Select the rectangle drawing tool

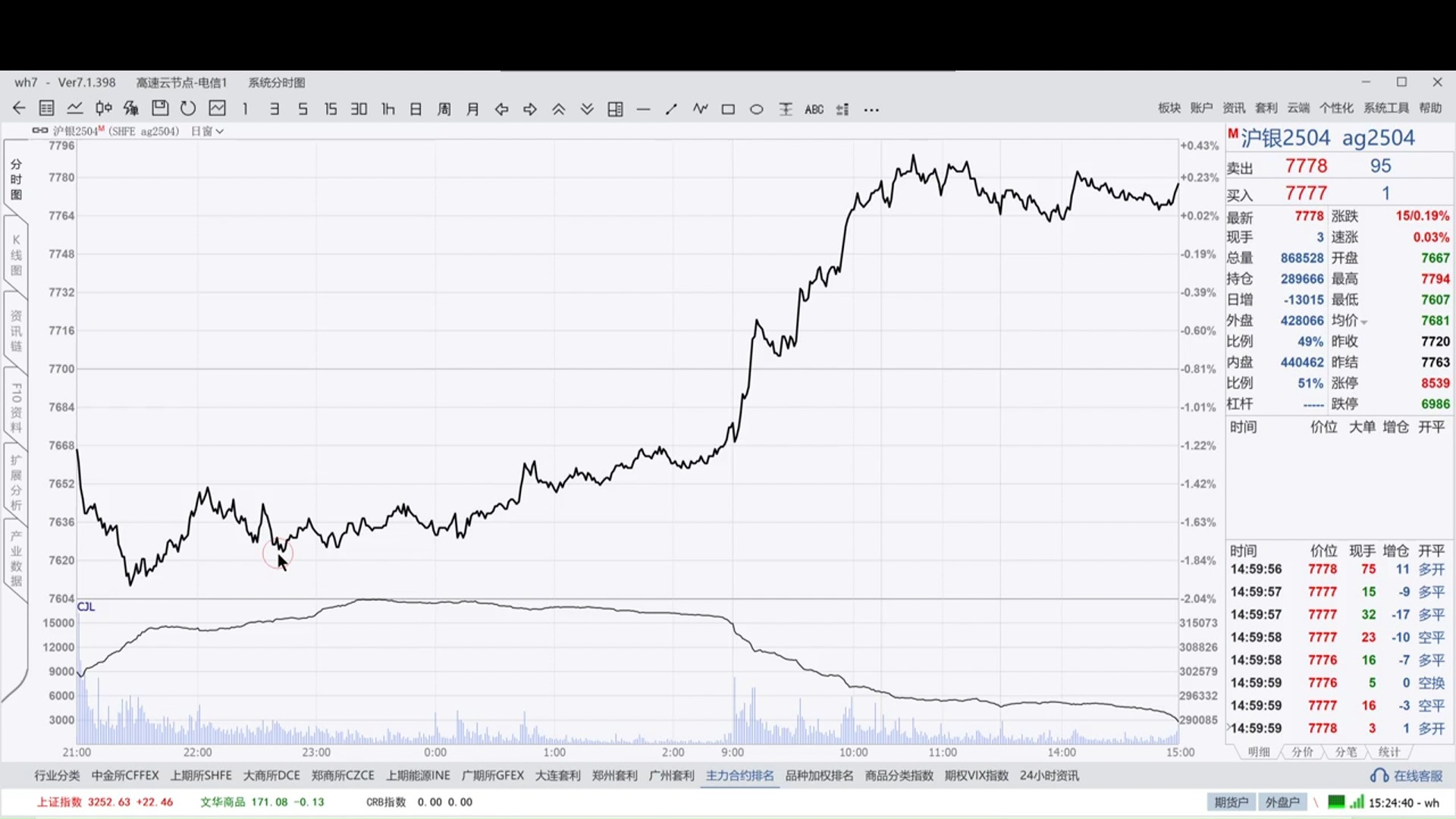[x=728, y=109]
